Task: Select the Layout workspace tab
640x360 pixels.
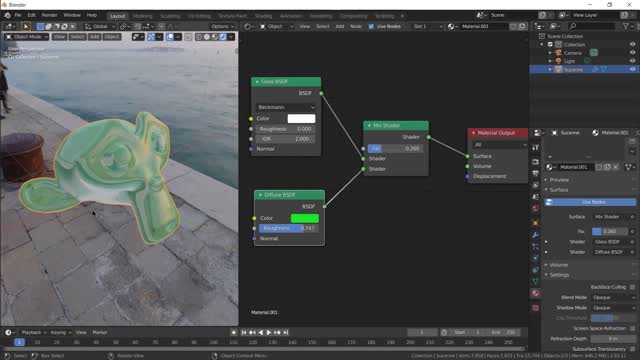Action: coord(118,16)
